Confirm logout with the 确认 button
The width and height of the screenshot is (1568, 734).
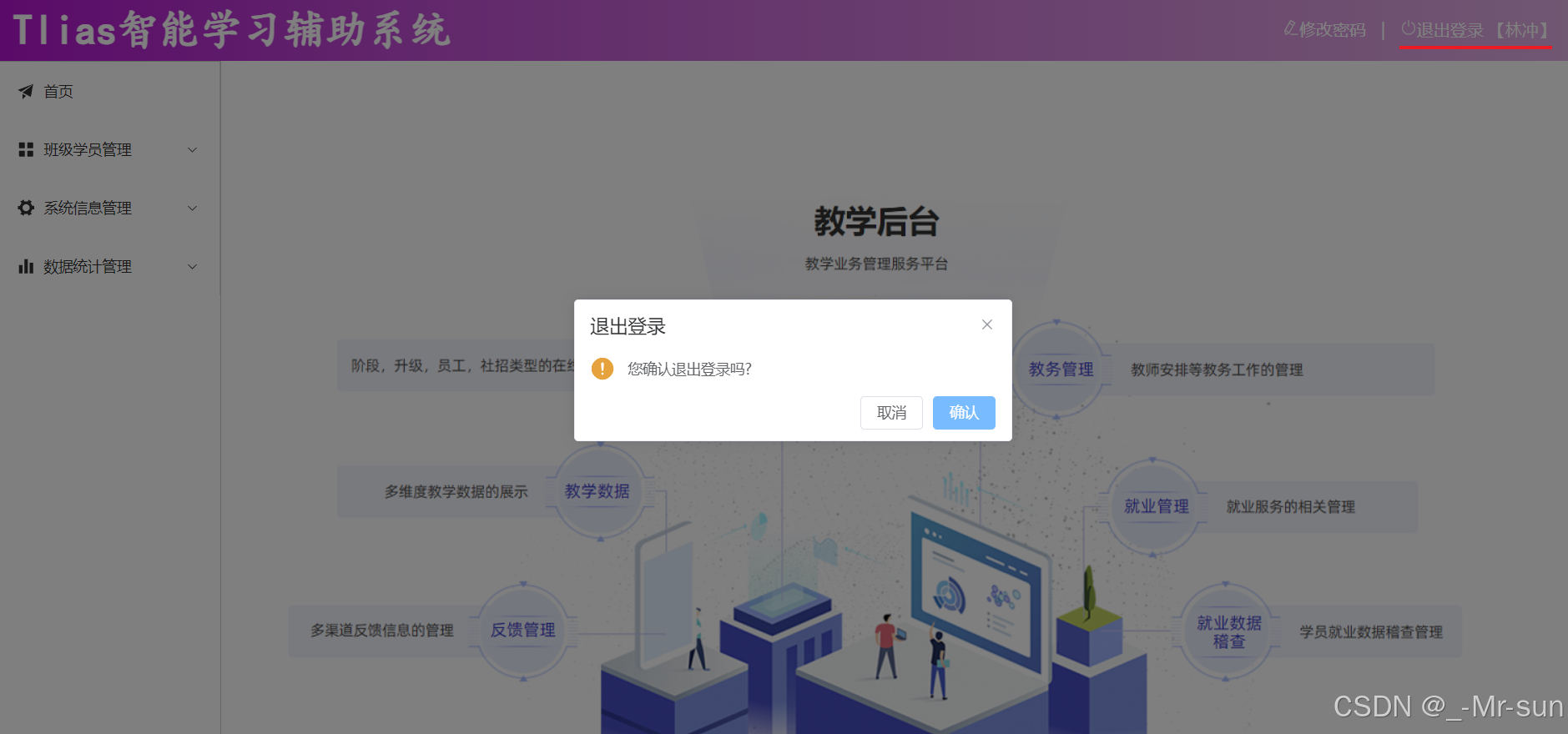coord(964,413)
